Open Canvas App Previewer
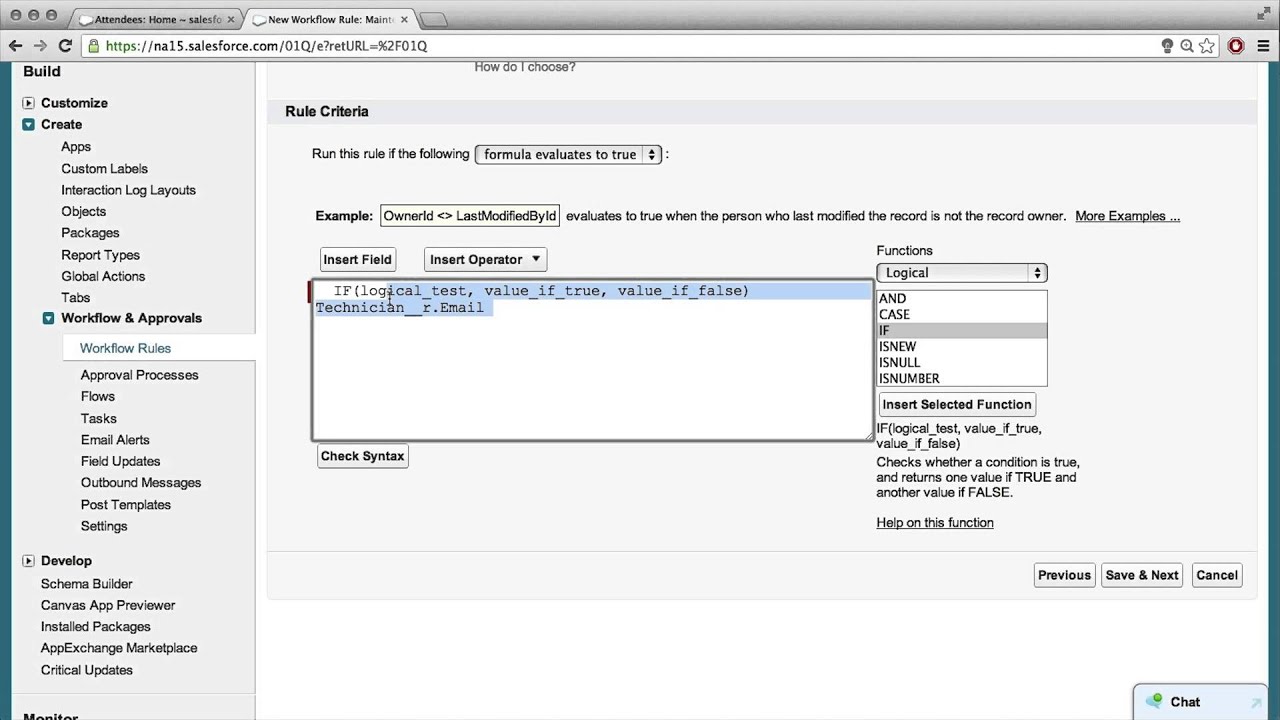Screen dimensions: 1280x720 point(108,605)
